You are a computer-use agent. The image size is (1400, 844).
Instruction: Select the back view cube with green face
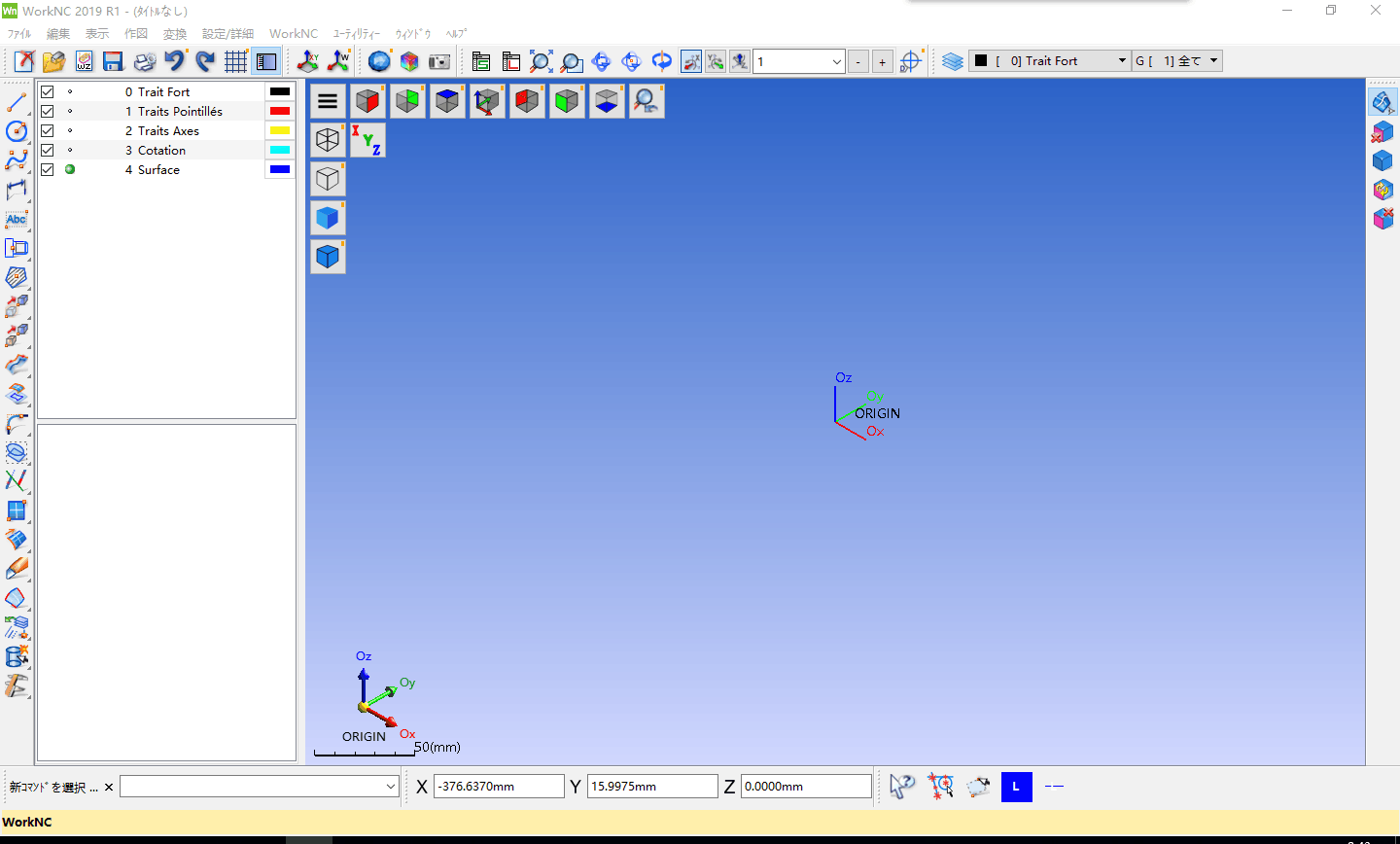pos(407,100)
